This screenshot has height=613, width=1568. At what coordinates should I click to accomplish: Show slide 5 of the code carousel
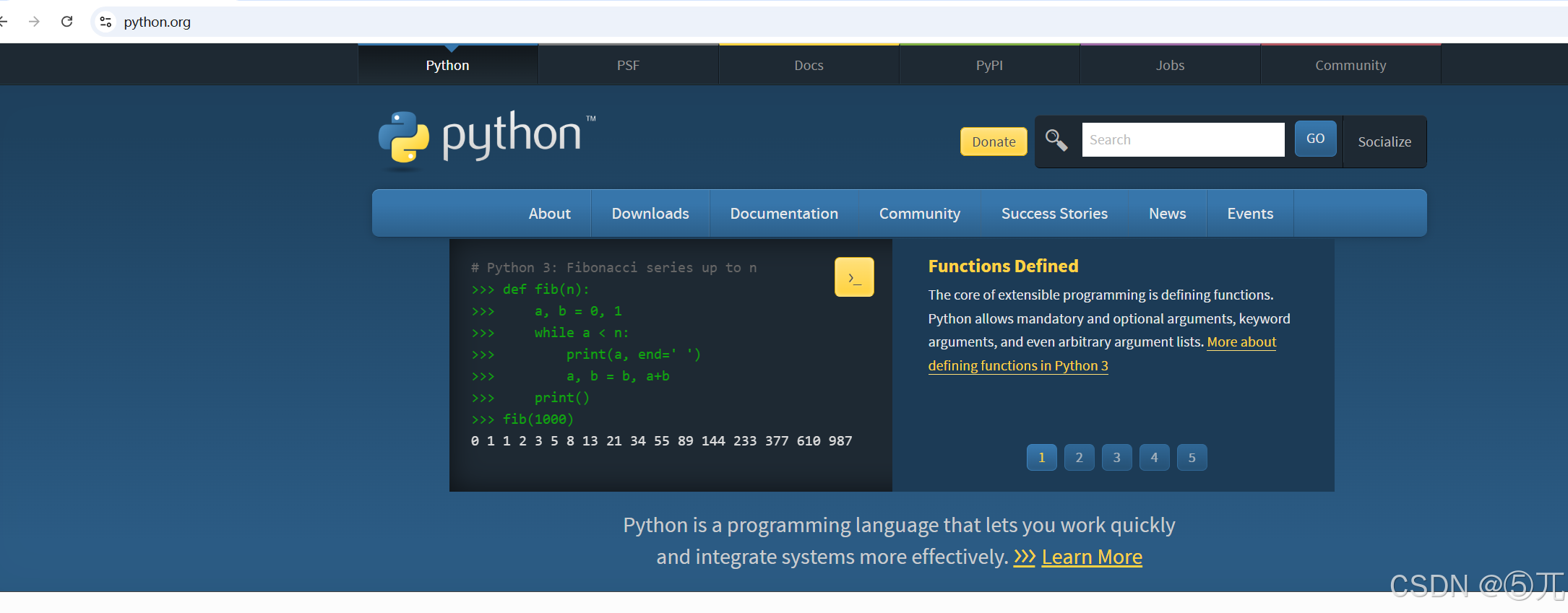click(1192, 458)
